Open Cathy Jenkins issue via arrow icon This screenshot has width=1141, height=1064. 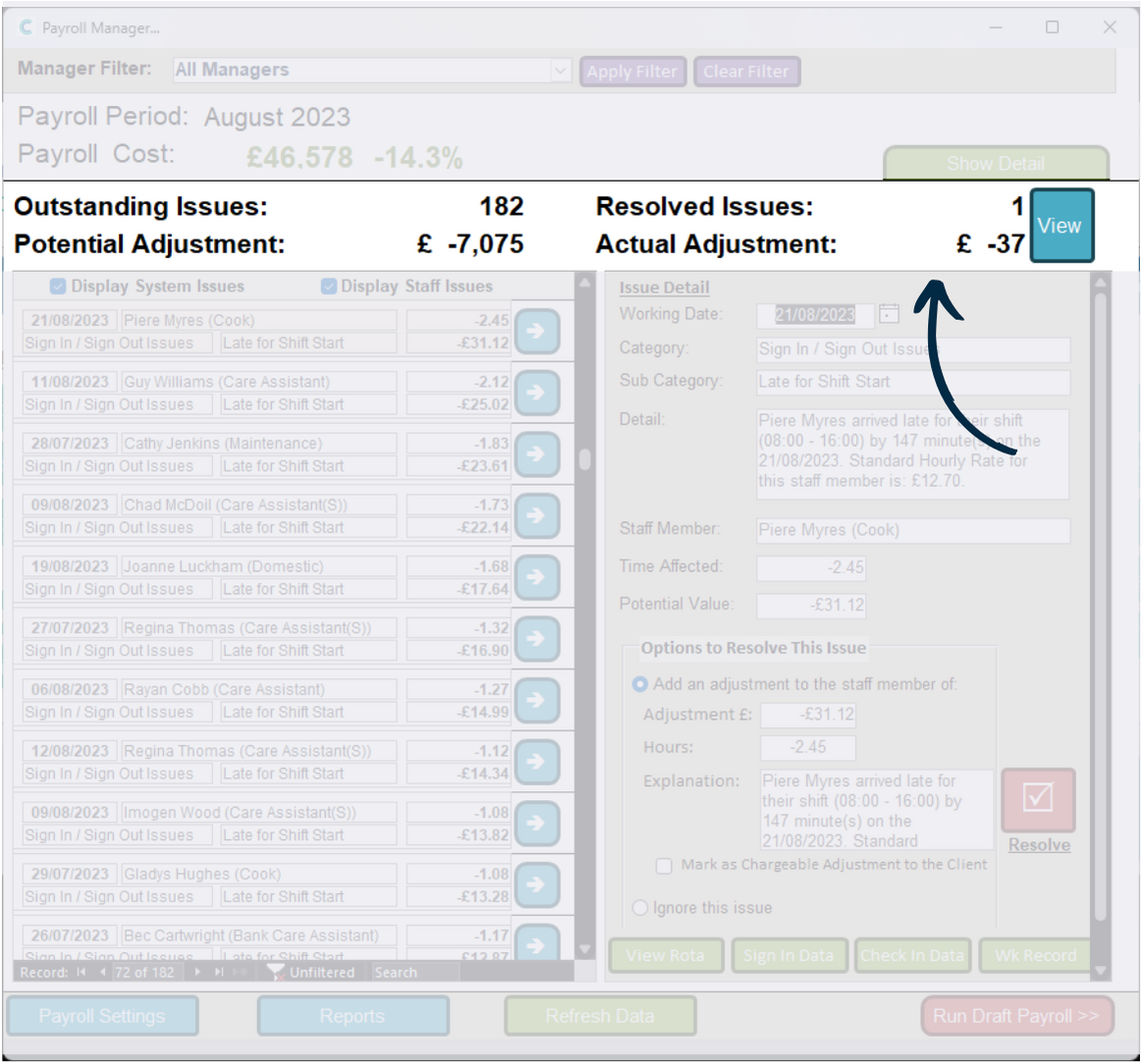(x=536, y=454)
